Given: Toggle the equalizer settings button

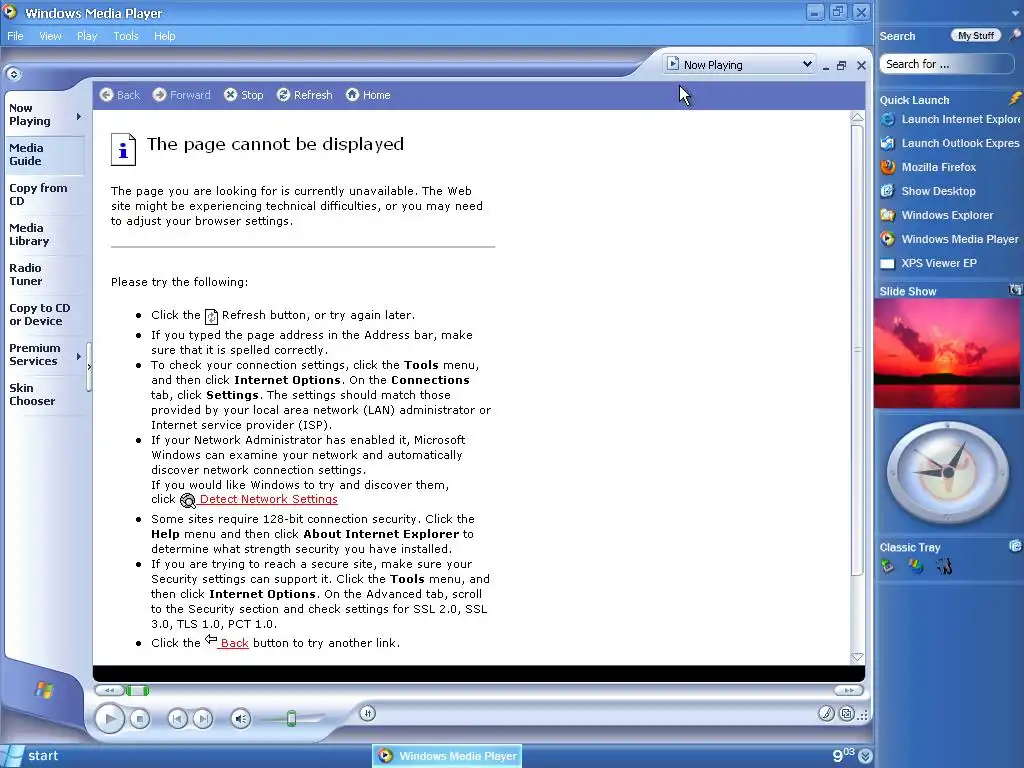Looking at the screenshot, I should (x=368, y=713).
